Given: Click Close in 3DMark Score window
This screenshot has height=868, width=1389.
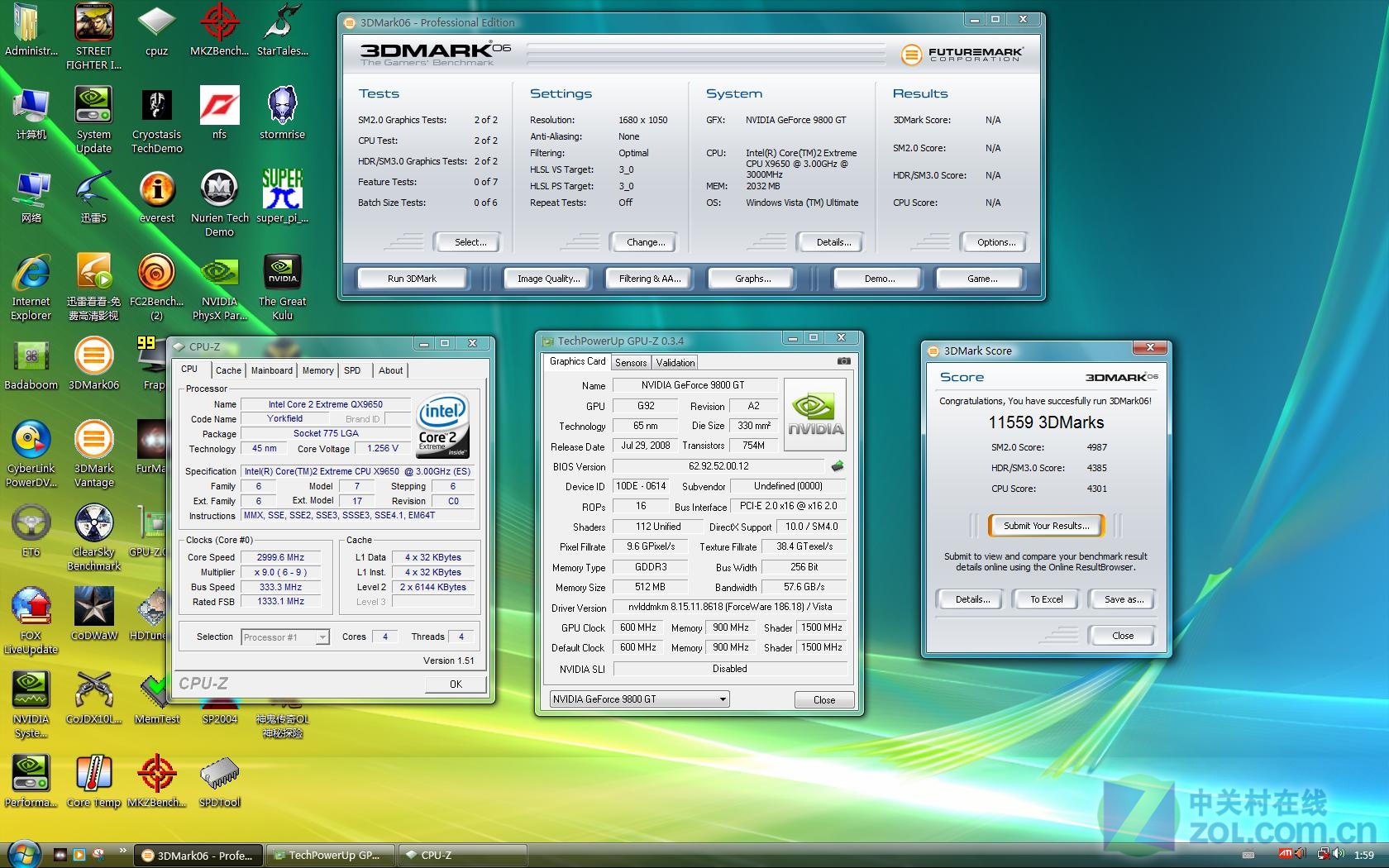Looking at the screenshot, I should click(x=1122, y=636).
